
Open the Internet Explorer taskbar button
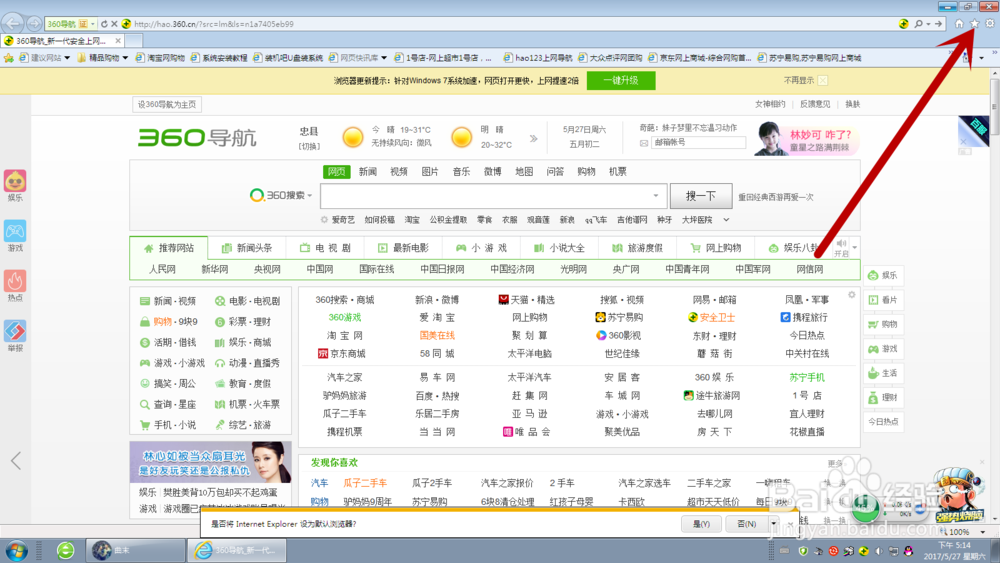point(236,550)
